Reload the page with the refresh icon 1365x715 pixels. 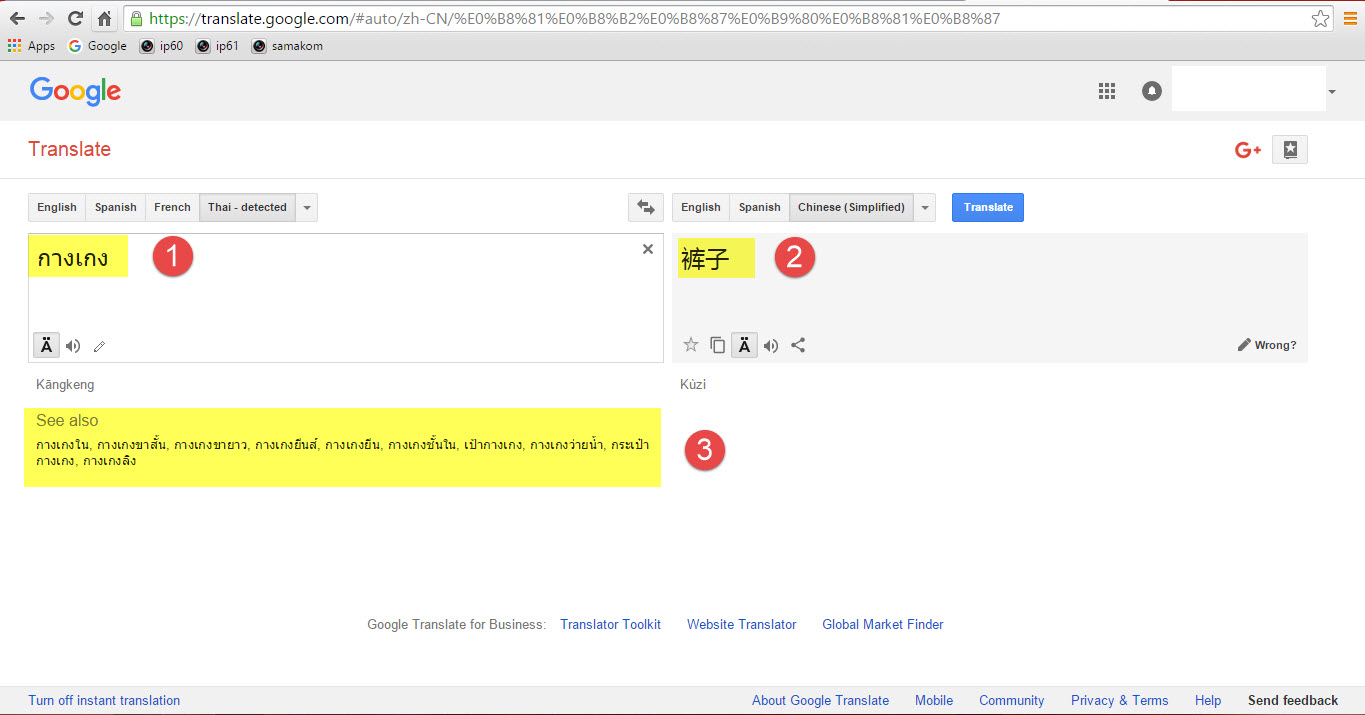coord(75,18)
